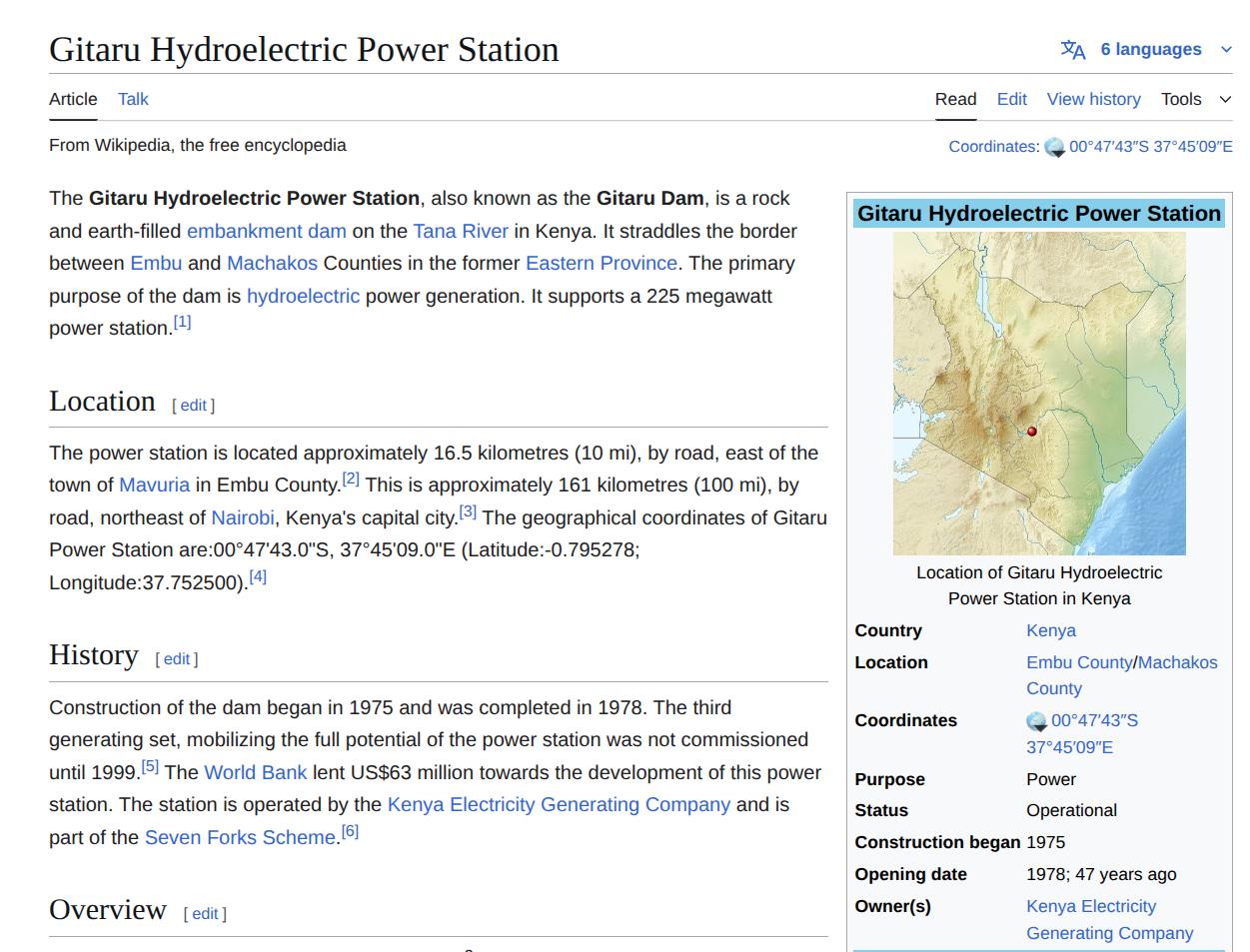This screenshot has width=1250, height=952.
Task: Expand the Tools menu
Action: click(x=1196, y=99)
